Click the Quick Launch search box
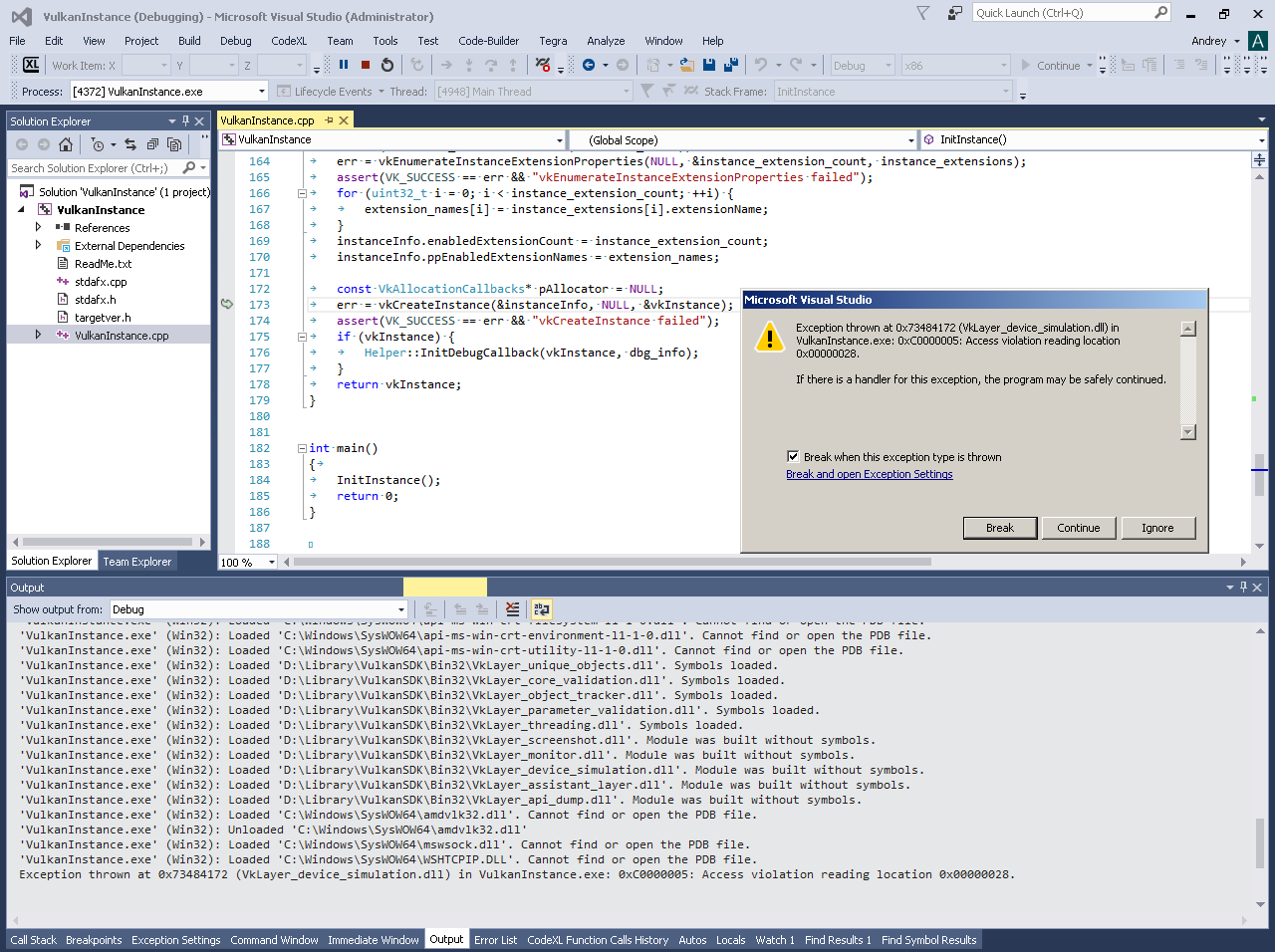Image resolution: width=1275 pixels, height=952 pixels. (x=1063, y=13)
